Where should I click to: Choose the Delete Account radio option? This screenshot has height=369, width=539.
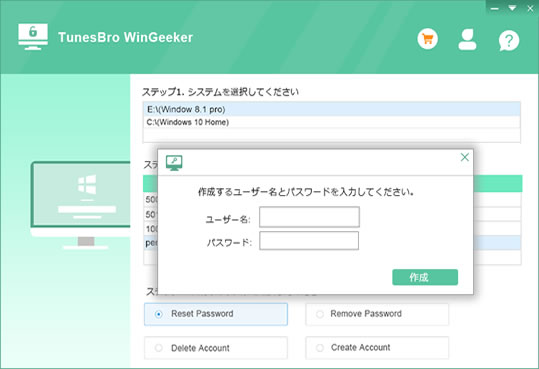216,348
